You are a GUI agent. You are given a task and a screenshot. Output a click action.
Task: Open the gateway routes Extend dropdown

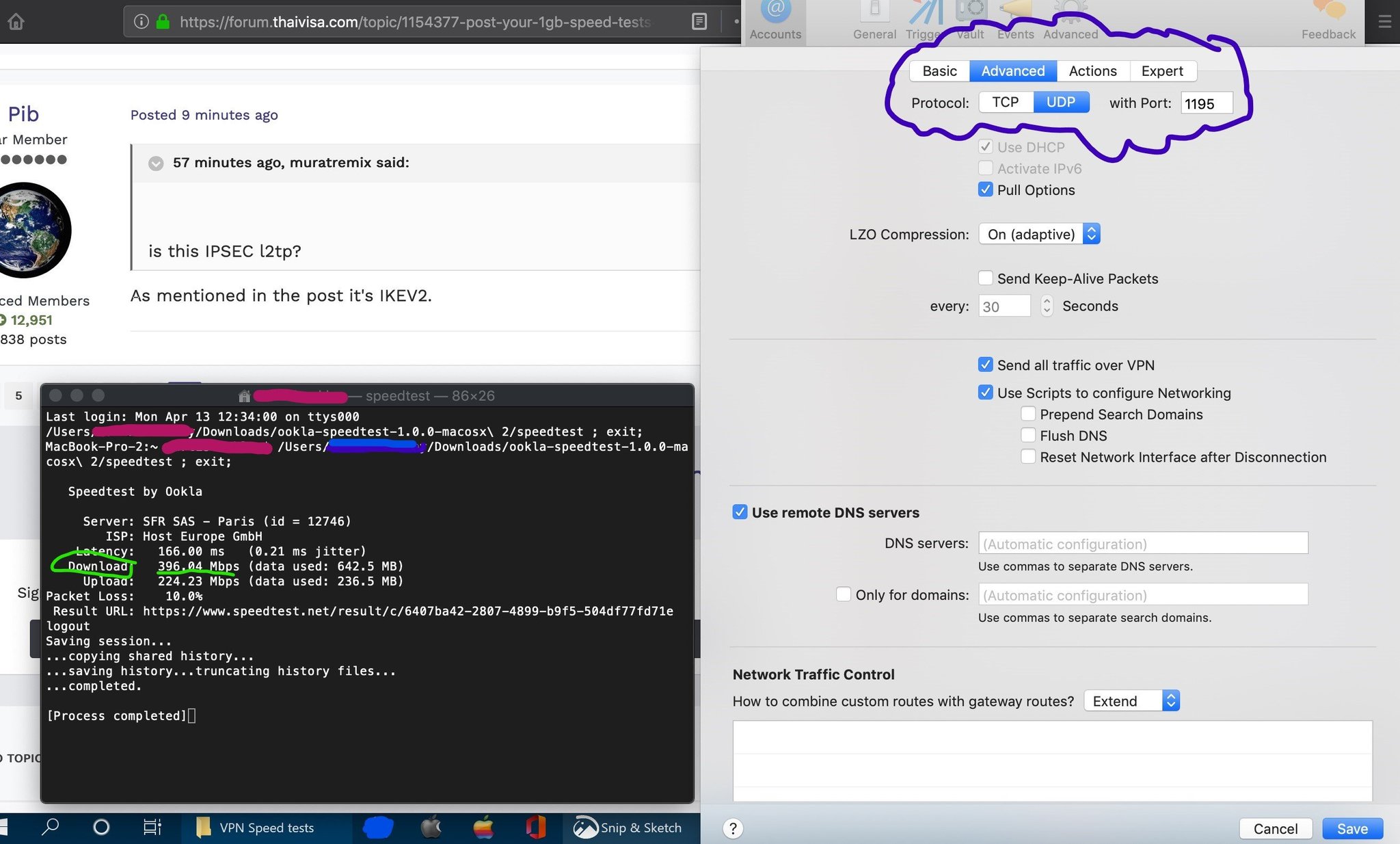tap(1132, 700)
